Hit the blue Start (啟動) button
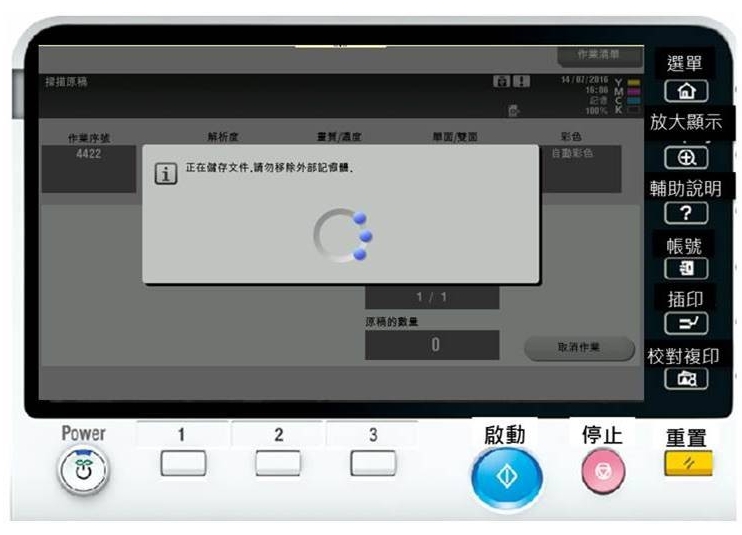 pos(507,478)
